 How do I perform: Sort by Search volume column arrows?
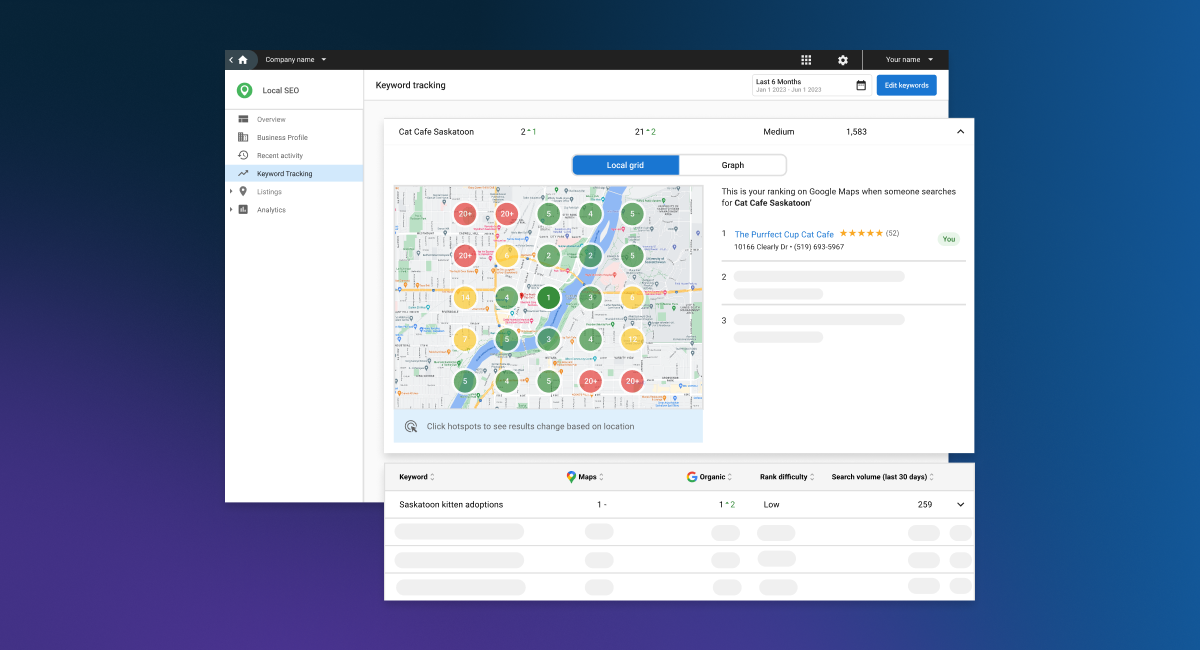click(932, 477)
